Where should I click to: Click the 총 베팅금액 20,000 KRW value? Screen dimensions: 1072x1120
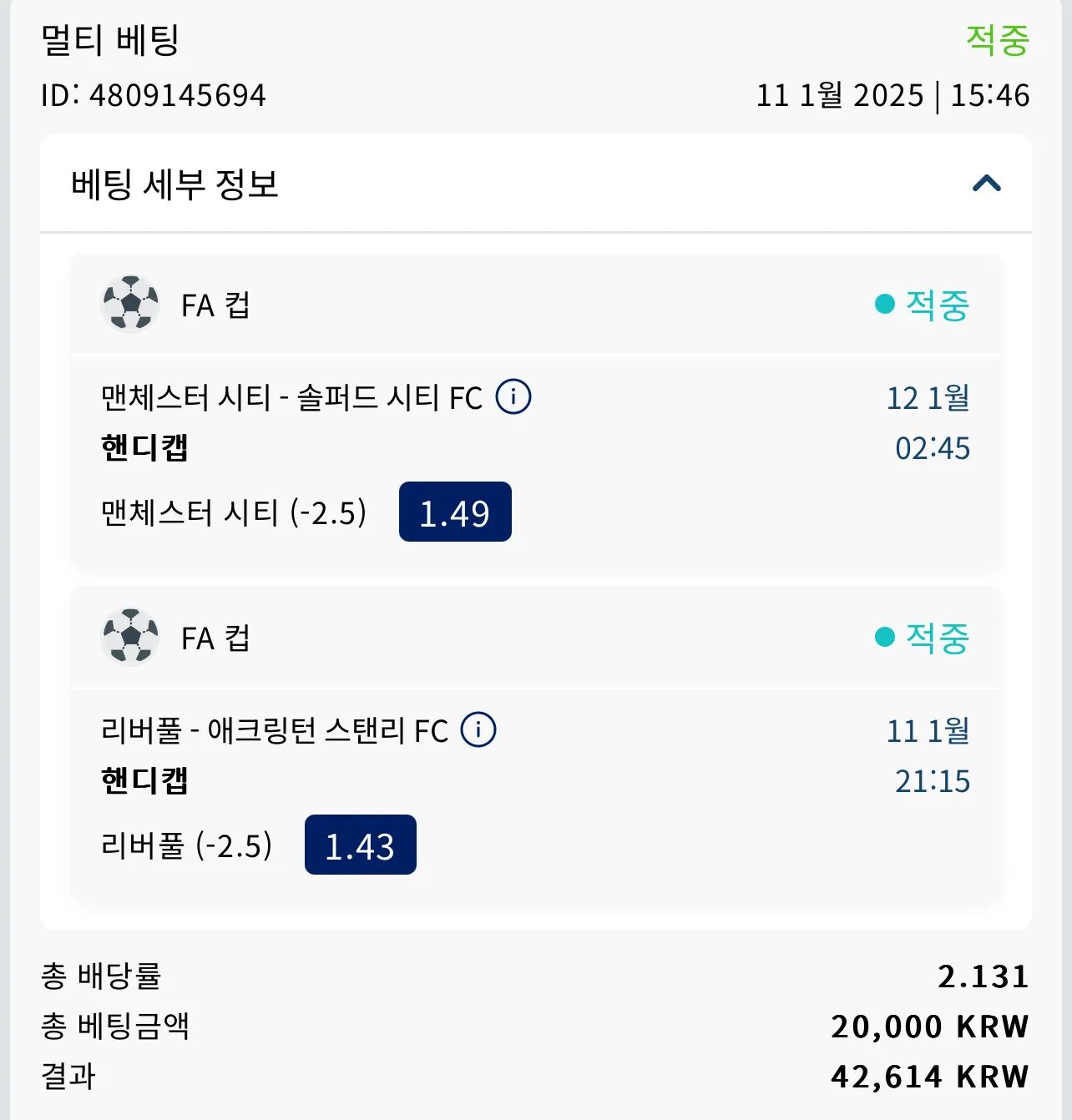[x=930, y=1026]
